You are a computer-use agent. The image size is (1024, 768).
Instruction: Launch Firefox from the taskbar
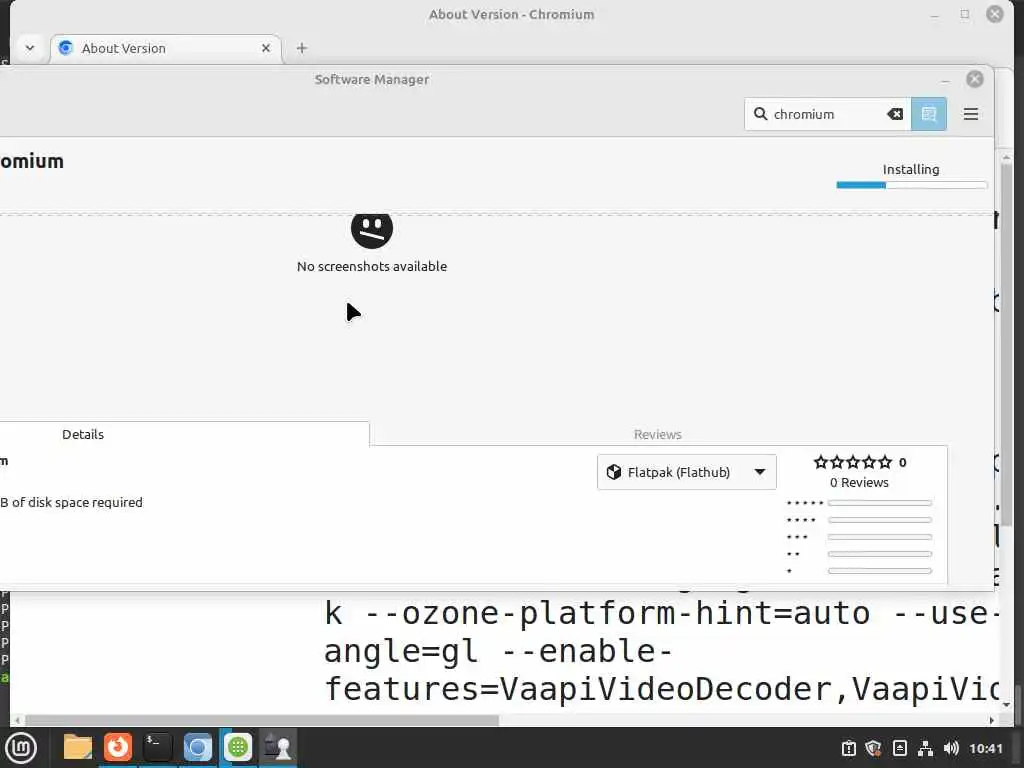tap(118, 748)
